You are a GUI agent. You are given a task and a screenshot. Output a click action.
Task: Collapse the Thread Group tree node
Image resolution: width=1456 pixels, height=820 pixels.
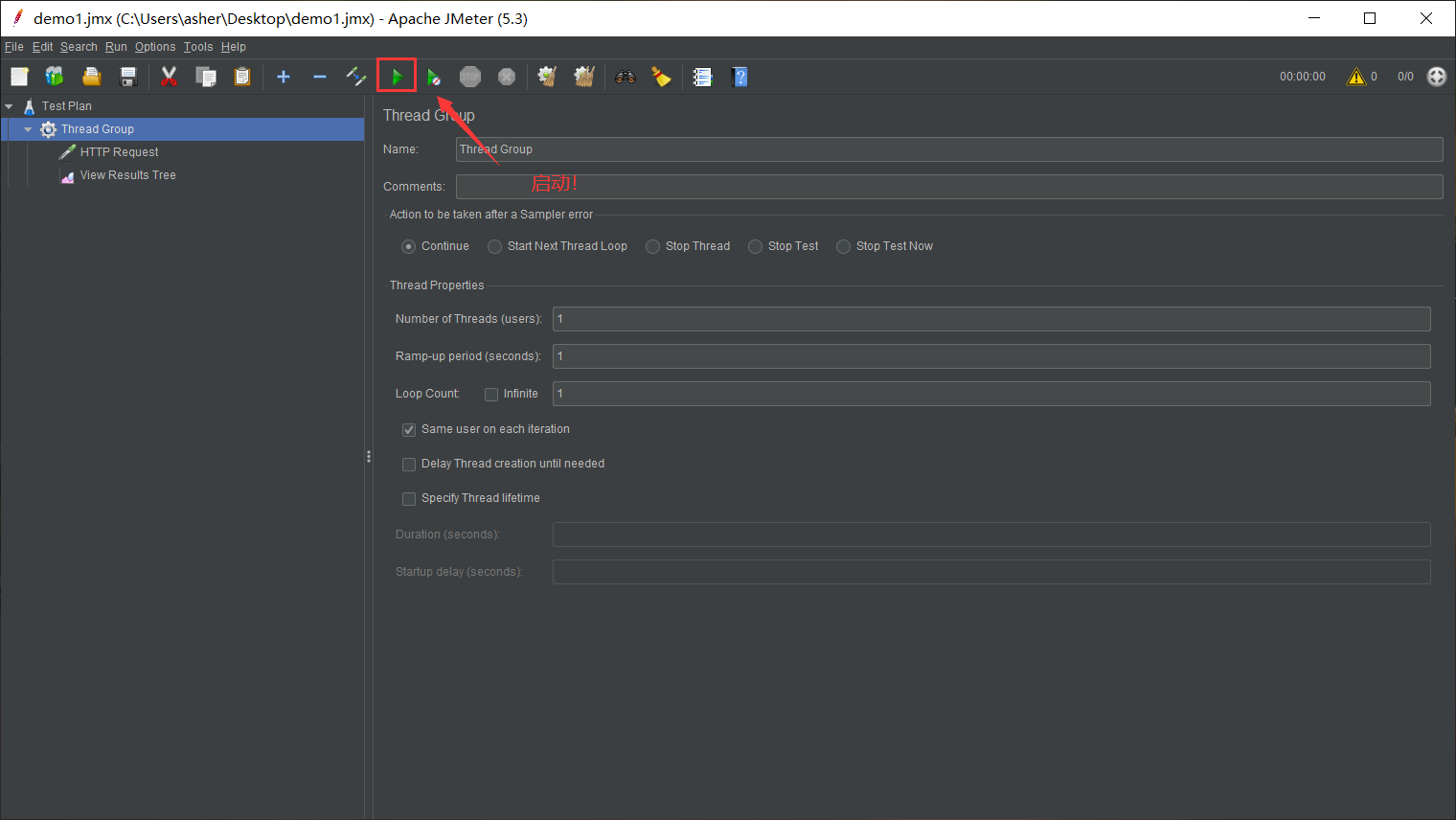(x=28, y=129)
